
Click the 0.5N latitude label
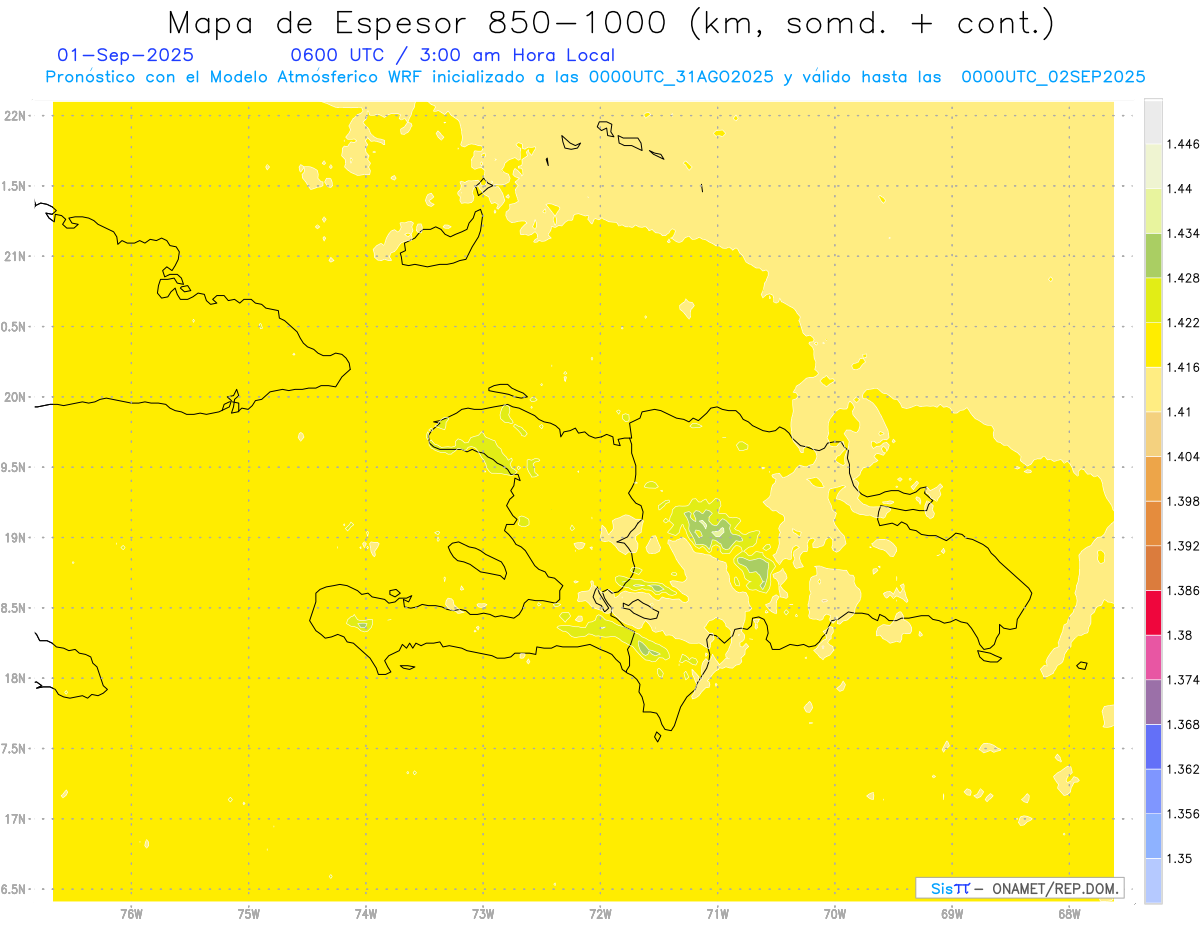(x=15, y=327)
